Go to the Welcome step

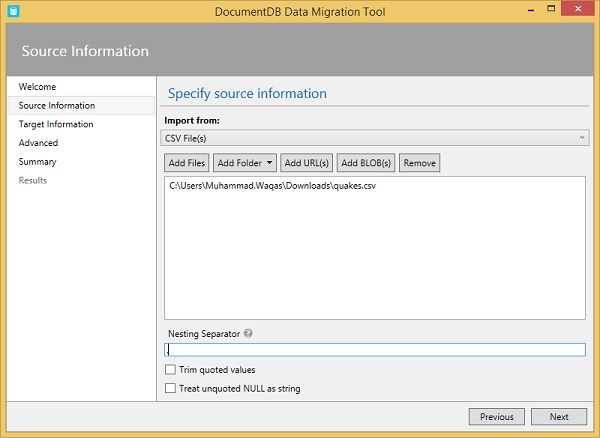point(37,87)
